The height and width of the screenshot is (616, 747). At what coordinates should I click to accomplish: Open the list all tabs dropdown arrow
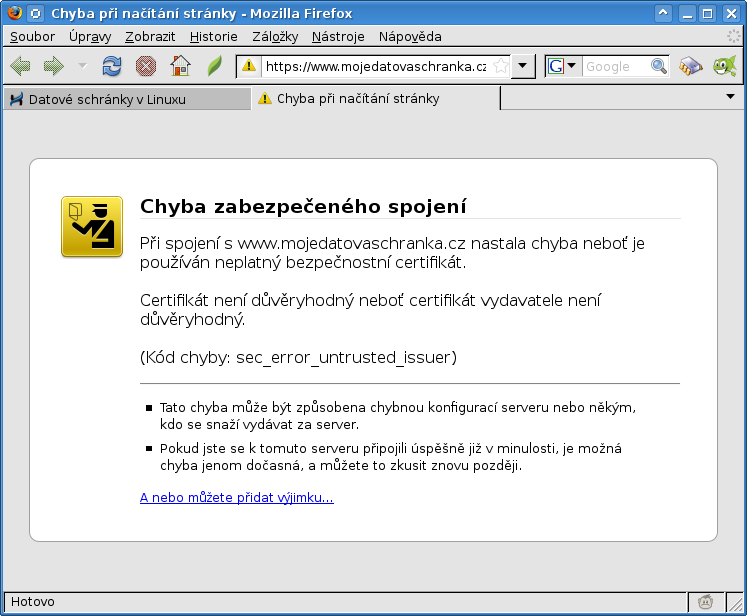tap(730, 97)
